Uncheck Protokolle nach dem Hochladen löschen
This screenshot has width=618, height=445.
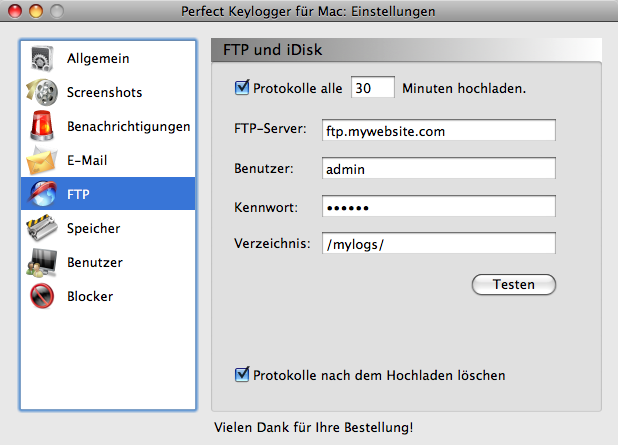(x=242, y=374)
